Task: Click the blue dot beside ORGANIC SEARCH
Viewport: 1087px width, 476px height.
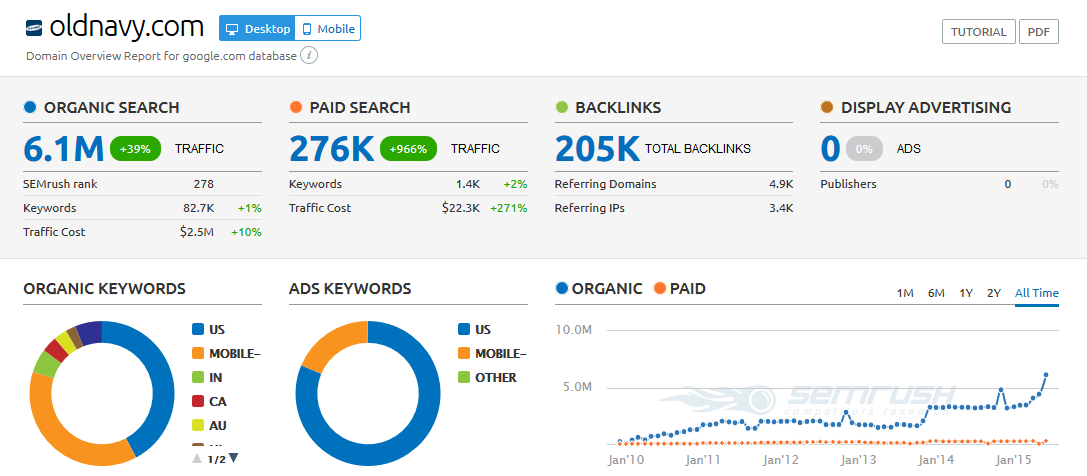Action: point(30,107)
